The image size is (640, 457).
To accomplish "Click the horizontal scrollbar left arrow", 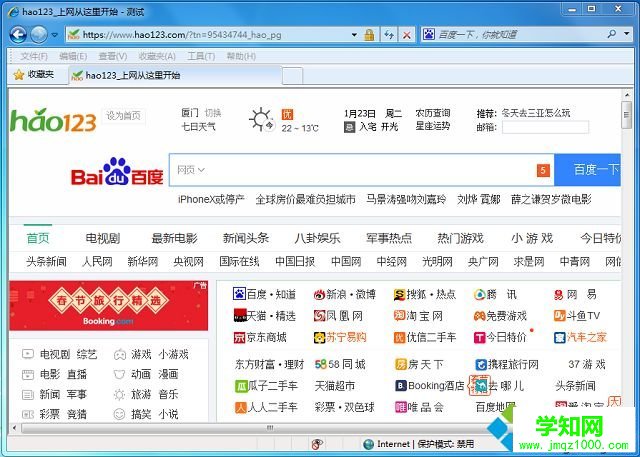I will click(14, 428).
